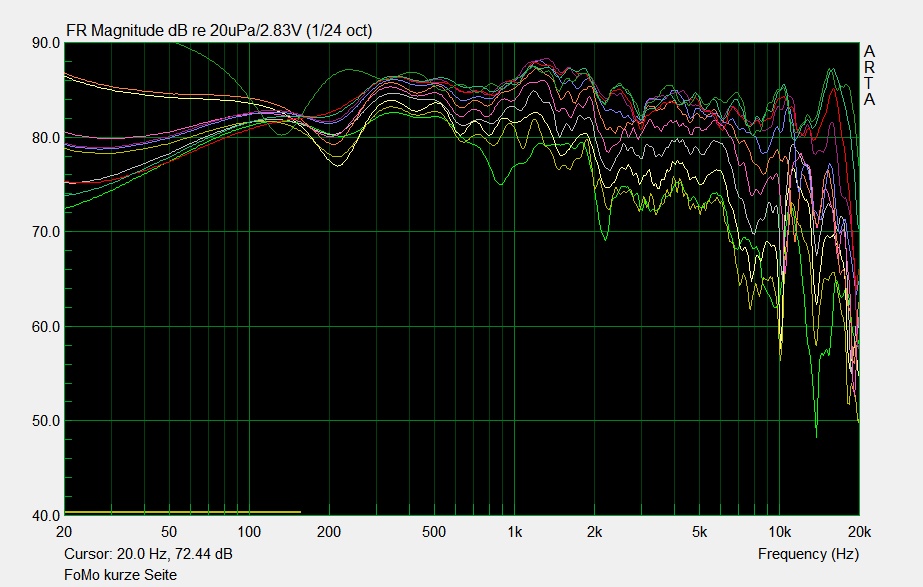Screen dimensions: 923x587
Task: Click the '10k' frequency axis label
Action: [x=779, y=532]
